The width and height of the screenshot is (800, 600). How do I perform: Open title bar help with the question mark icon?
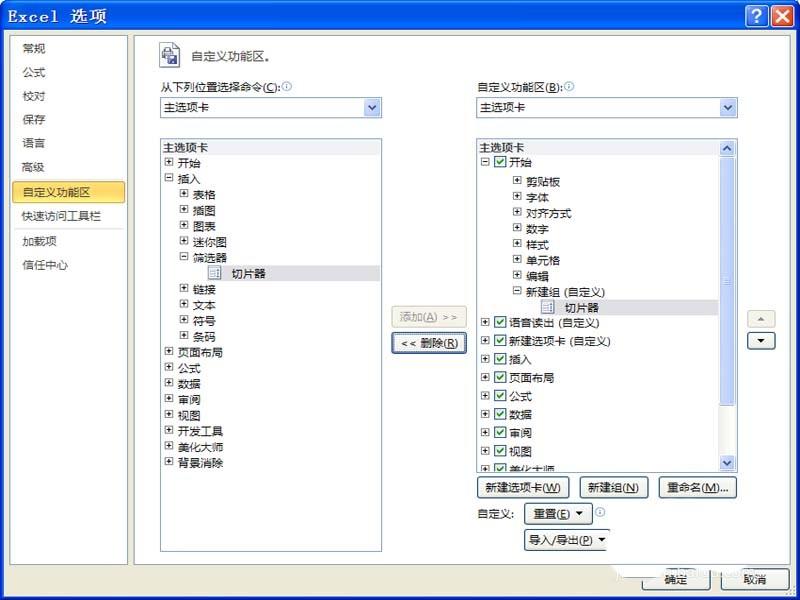point(755,16)
